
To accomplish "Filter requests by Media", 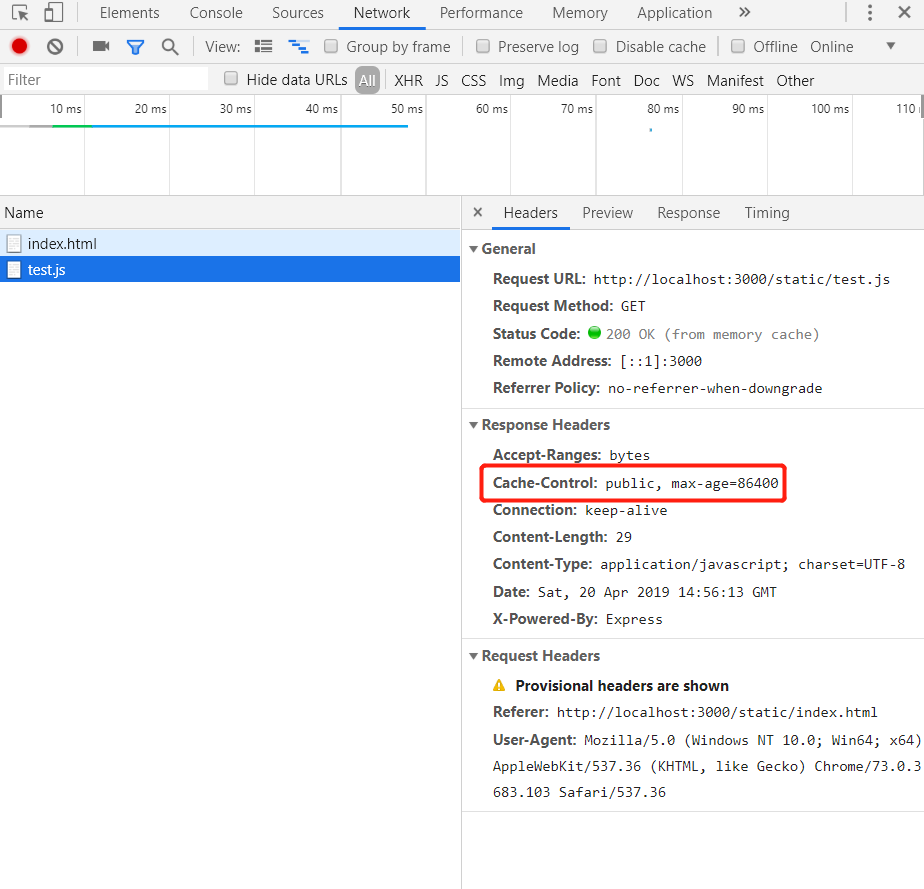I will click(557, 81).
